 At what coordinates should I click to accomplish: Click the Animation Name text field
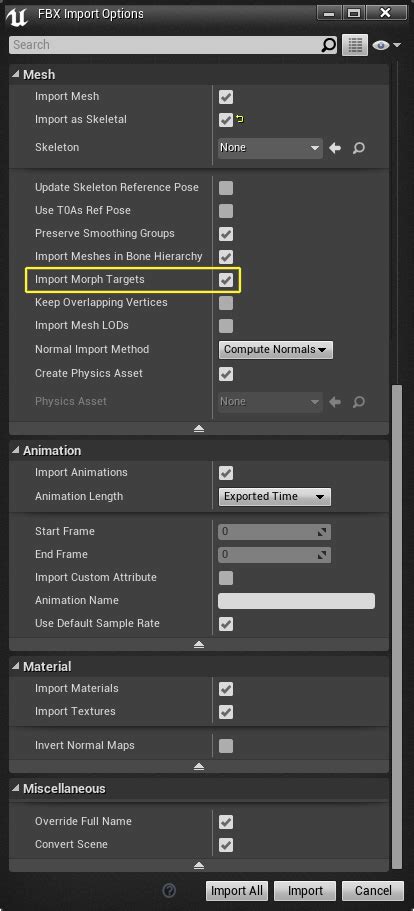coord(296,601)
